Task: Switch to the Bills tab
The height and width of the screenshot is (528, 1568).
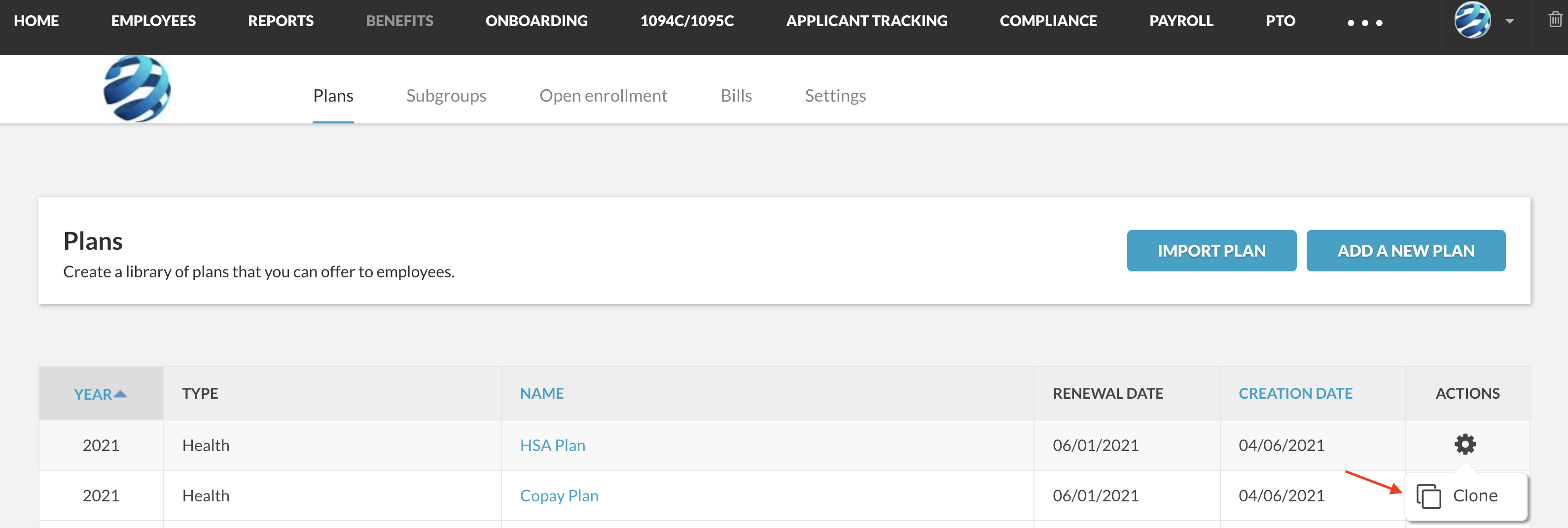Action: 736,96
